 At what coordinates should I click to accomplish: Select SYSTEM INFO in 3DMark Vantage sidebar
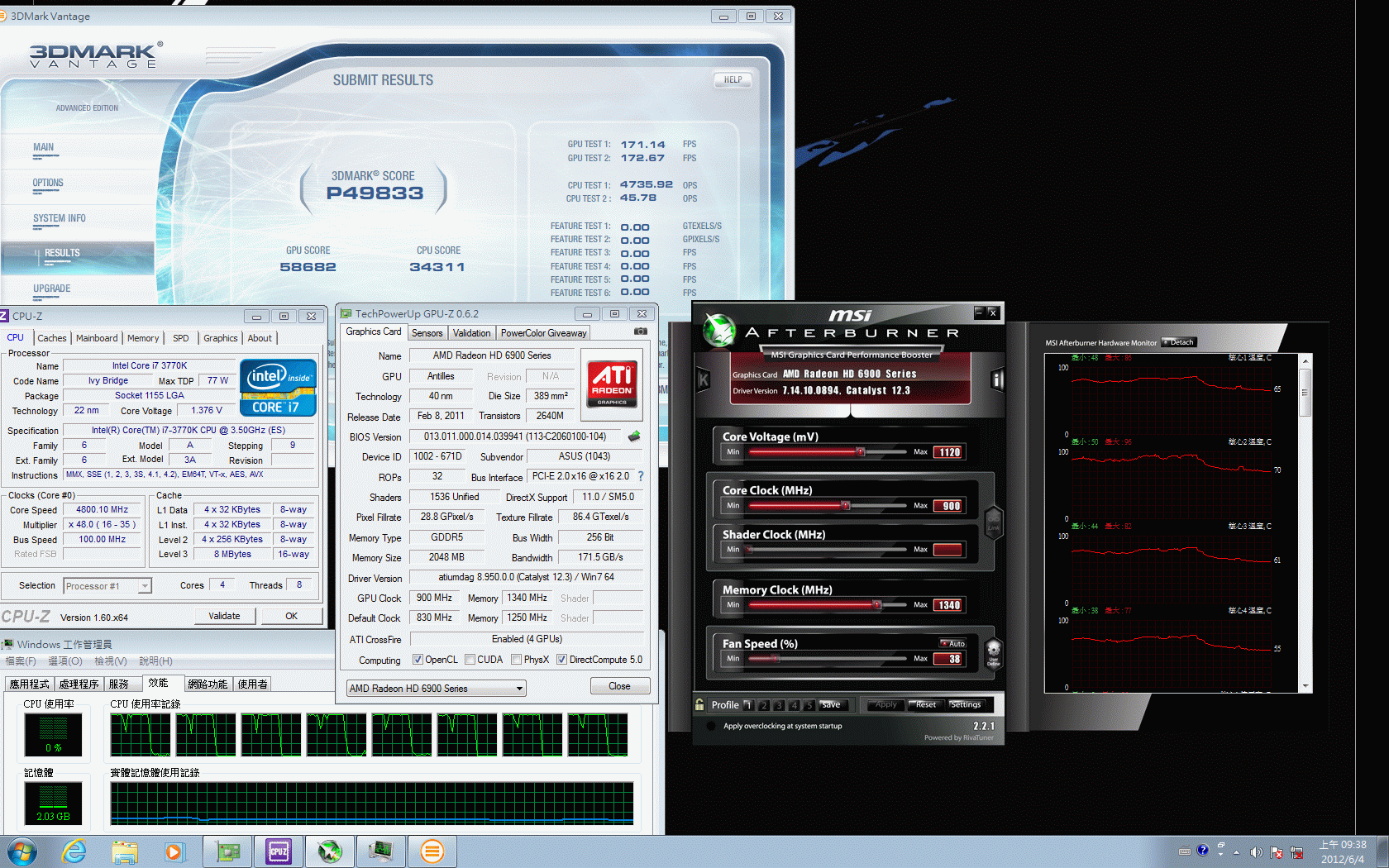tap(60, 219)
